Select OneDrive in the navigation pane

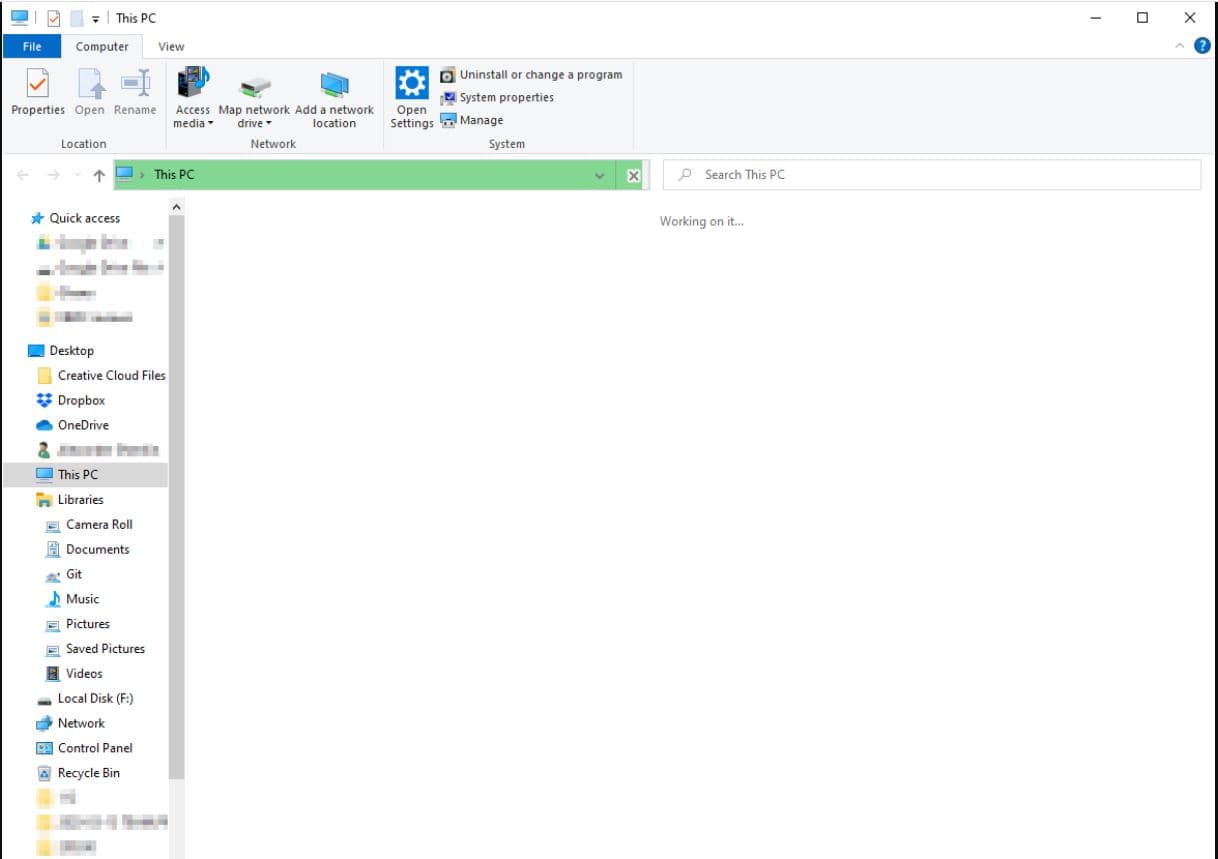click(x=81, y=425)
